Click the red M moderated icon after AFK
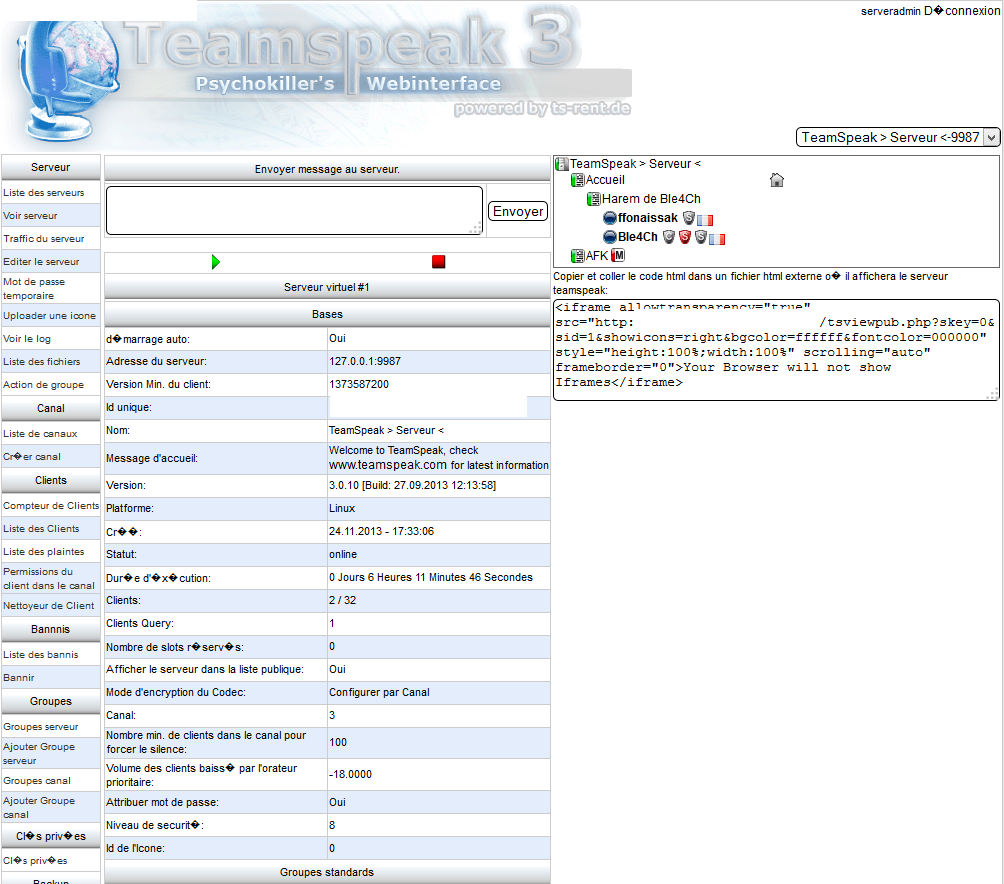 point(618,255)
